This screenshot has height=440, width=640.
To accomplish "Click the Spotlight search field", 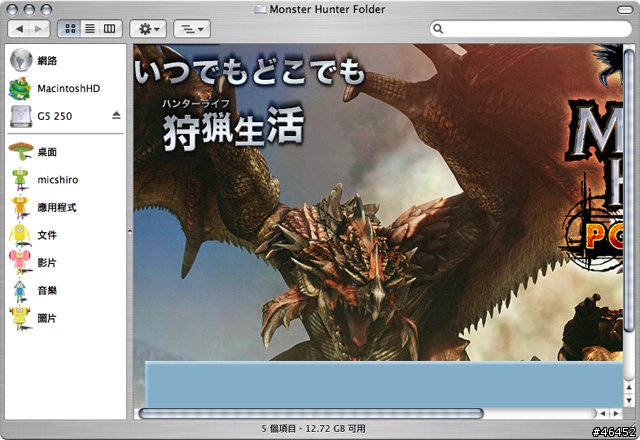I will tap(531, 29).
